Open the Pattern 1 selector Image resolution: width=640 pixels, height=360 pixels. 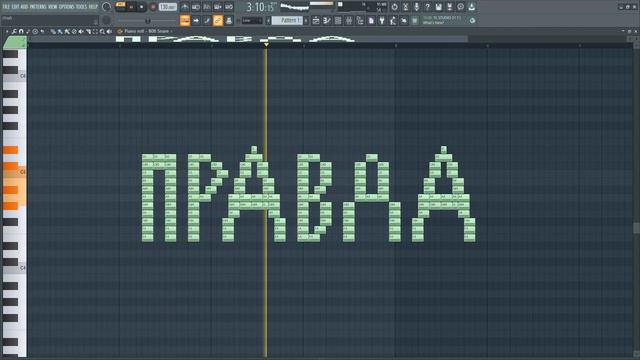tap(288, 20)
